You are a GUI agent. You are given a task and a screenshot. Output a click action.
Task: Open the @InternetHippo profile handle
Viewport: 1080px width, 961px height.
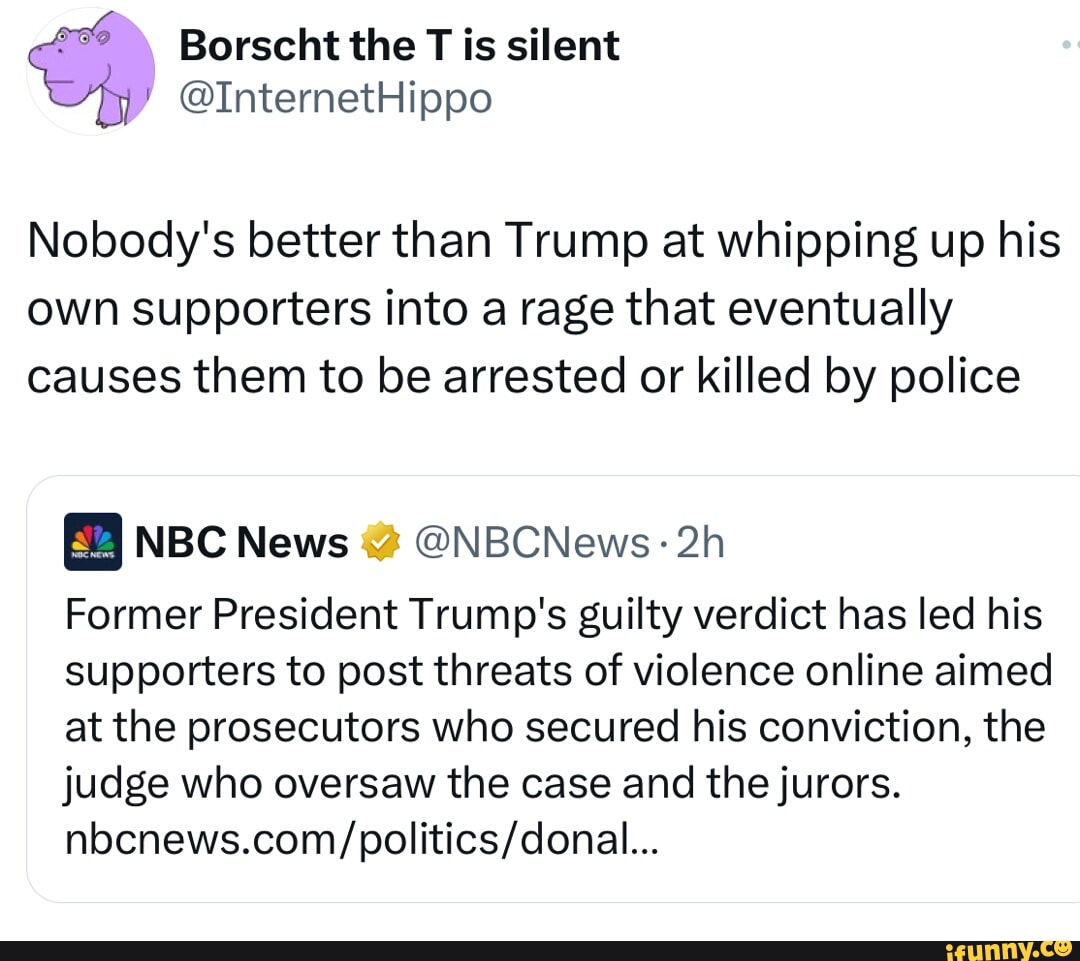(x=336, y=99)
